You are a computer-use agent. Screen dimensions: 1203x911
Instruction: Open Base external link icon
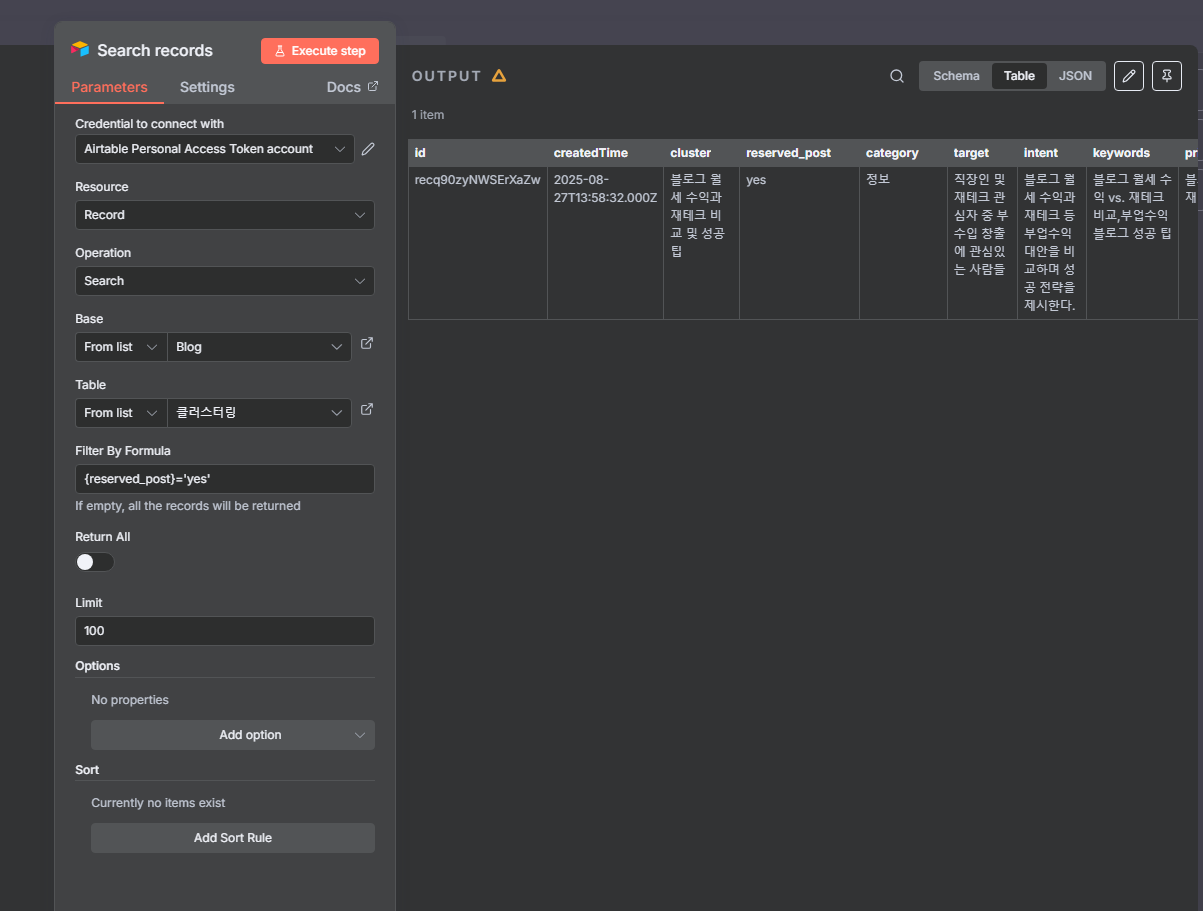(x=367, y=344)
